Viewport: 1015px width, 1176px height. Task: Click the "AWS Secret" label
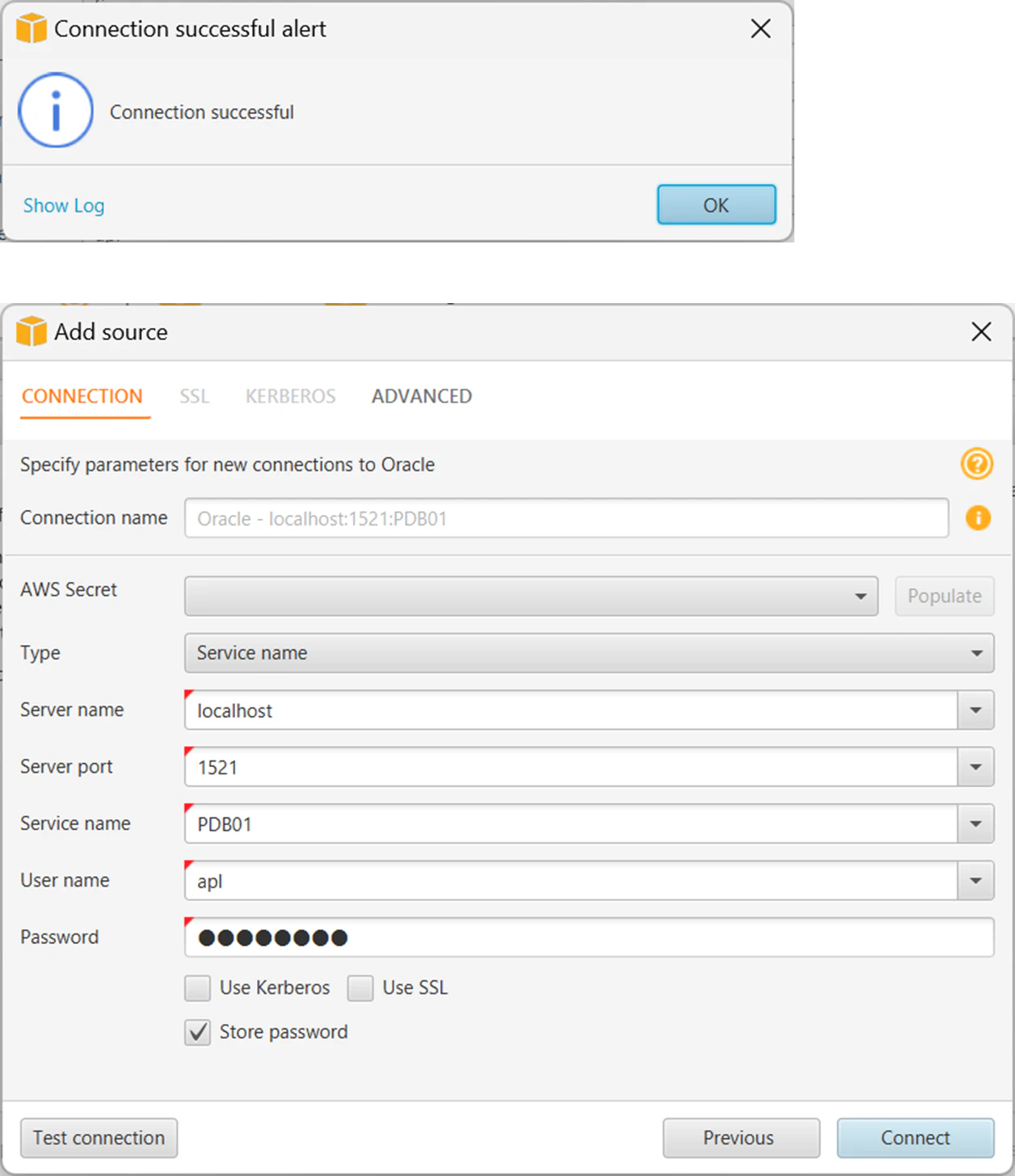(x=69, y=590)
